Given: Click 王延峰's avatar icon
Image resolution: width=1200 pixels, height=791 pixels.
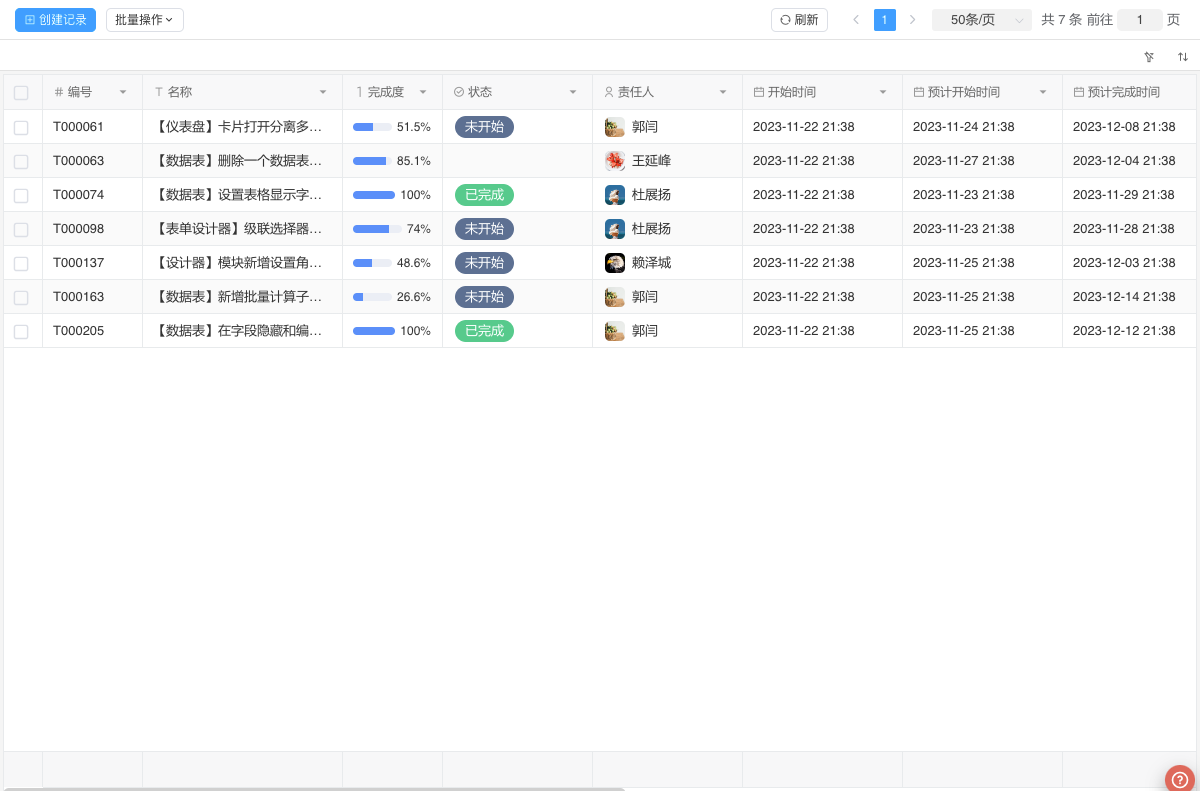Looking at the screenshot, I should pos(615,161).
